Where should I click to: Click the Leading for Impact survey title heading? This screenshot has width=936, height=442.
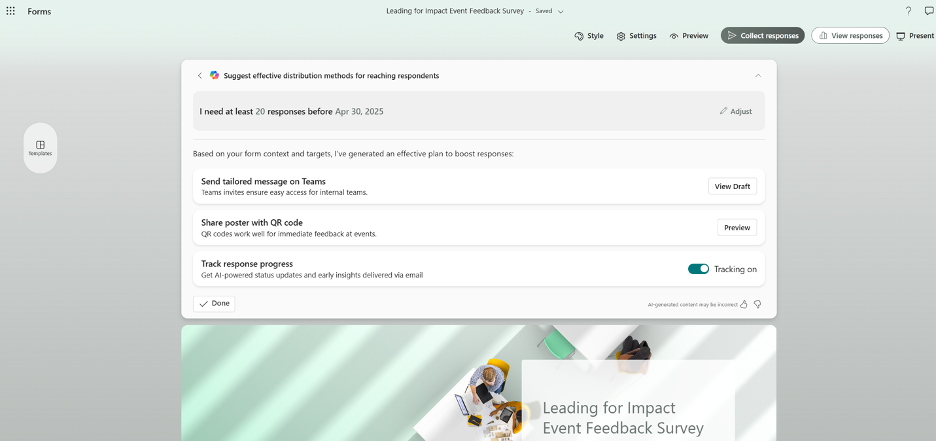pyautogui.click(x=623, y=418)
